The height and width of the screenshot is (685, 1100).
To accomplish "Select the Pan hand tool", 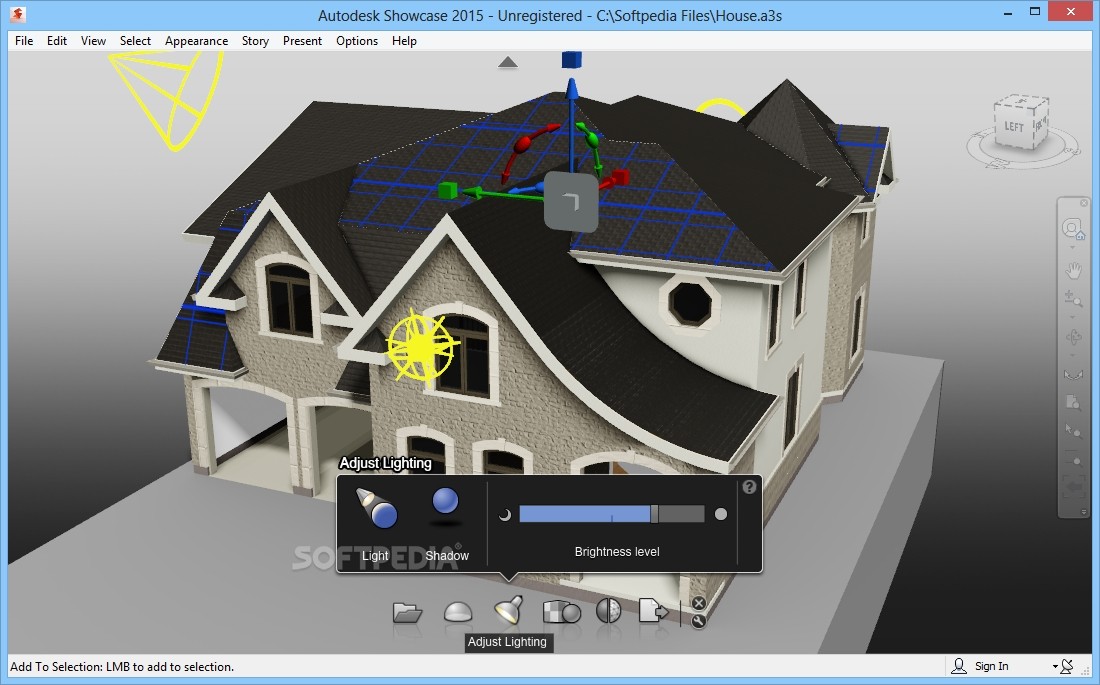I will pos(1073,270).
